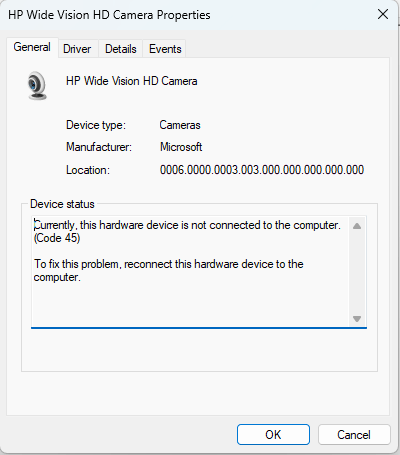Click the Code 45 error text
400x455 pixels.
coord(57,238)
